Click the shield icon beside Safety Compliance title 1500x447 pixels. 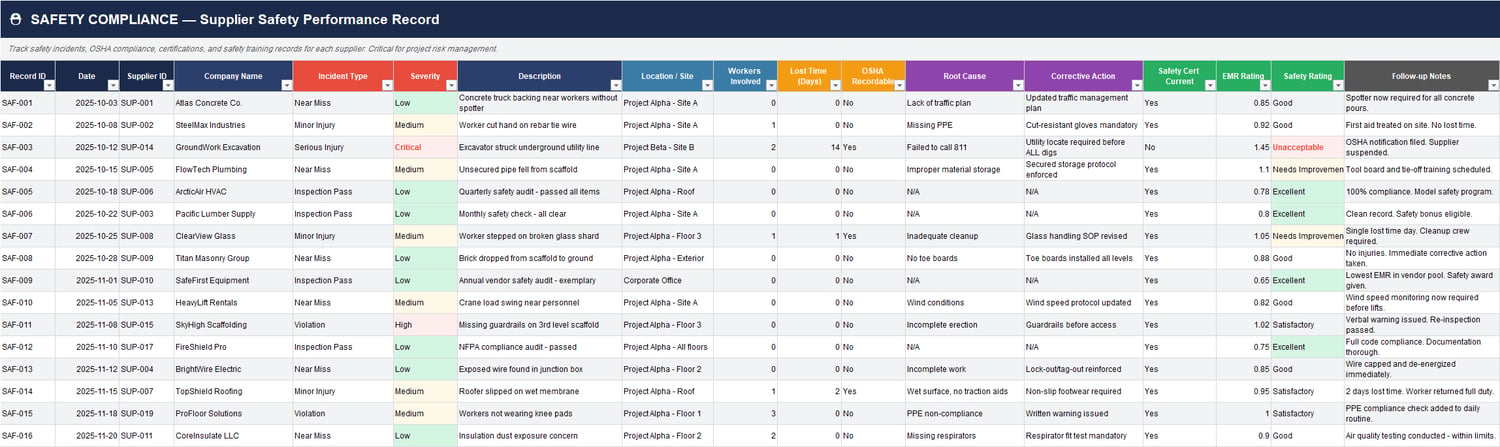(x=15, y=19)
